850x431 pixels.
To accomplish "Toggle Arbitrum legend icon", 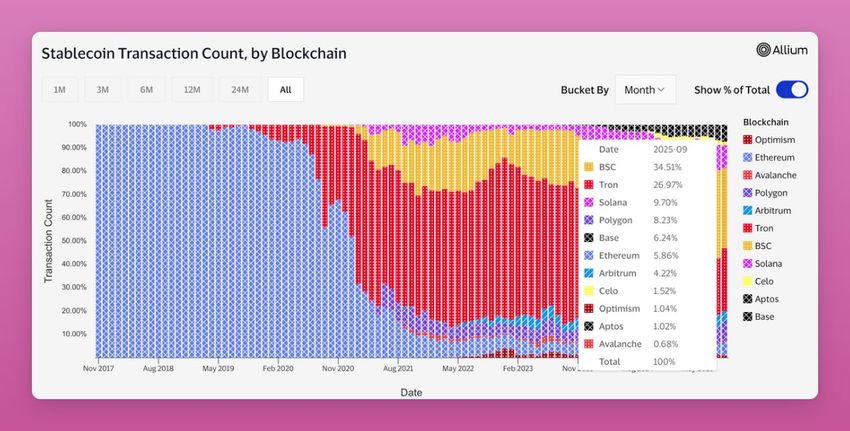I will [748, 211].
